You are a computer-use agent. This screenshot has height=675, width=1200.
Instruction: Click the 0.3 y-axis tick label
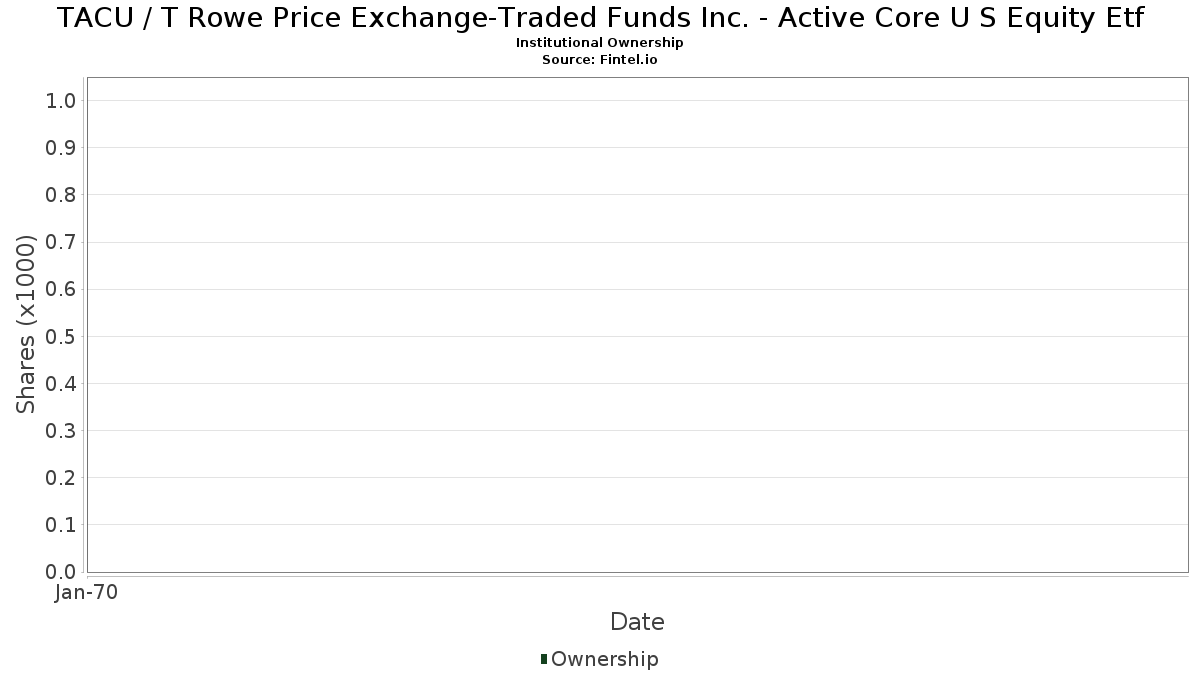pos(61,431)
